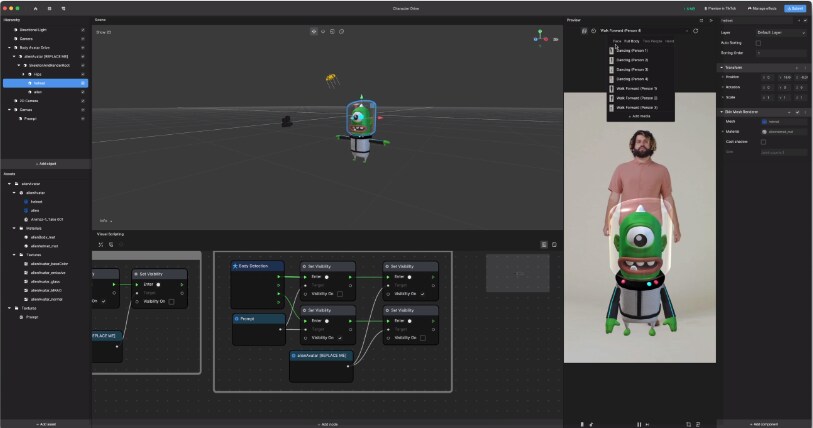Click Add node below Visual Scripting
Image resolution: width=813 pixels, height=428 pixels.
click(x=328, y=424)
